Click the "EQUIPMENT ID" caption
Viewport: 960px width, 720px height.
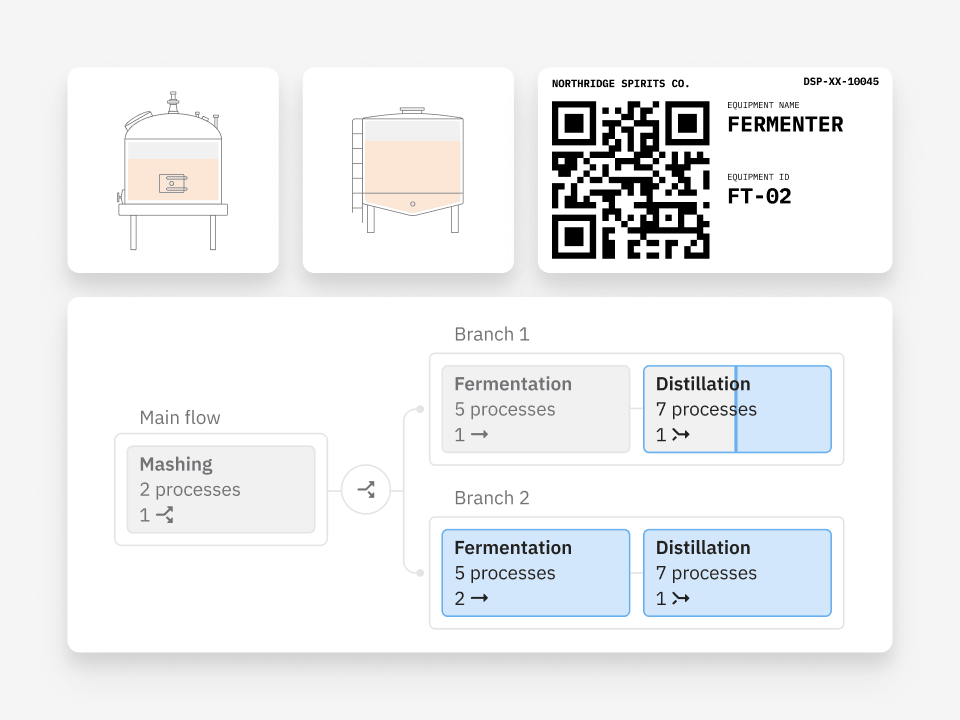[x=759, y=177]
